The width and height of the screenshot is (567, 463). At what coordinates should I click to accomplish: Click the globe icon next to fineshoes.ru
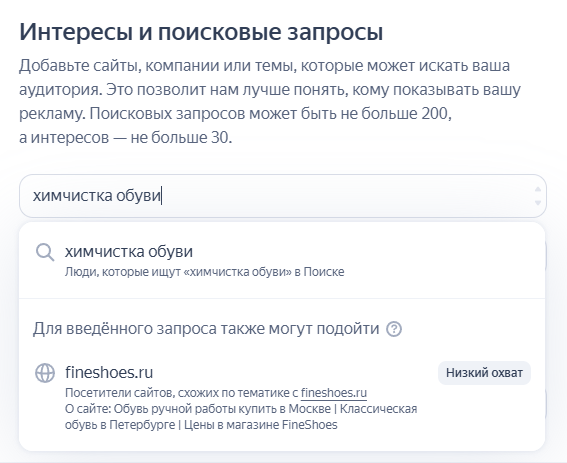click(45, 373)
